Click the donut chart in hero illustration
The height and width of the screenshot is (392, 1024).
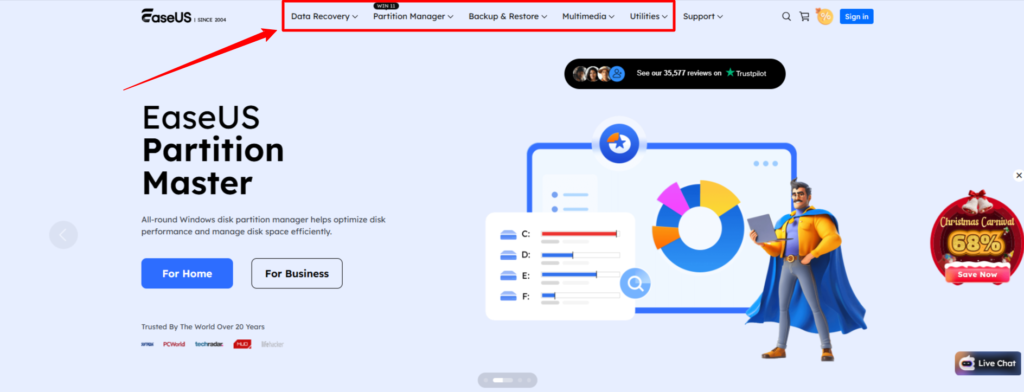point(698,227)
